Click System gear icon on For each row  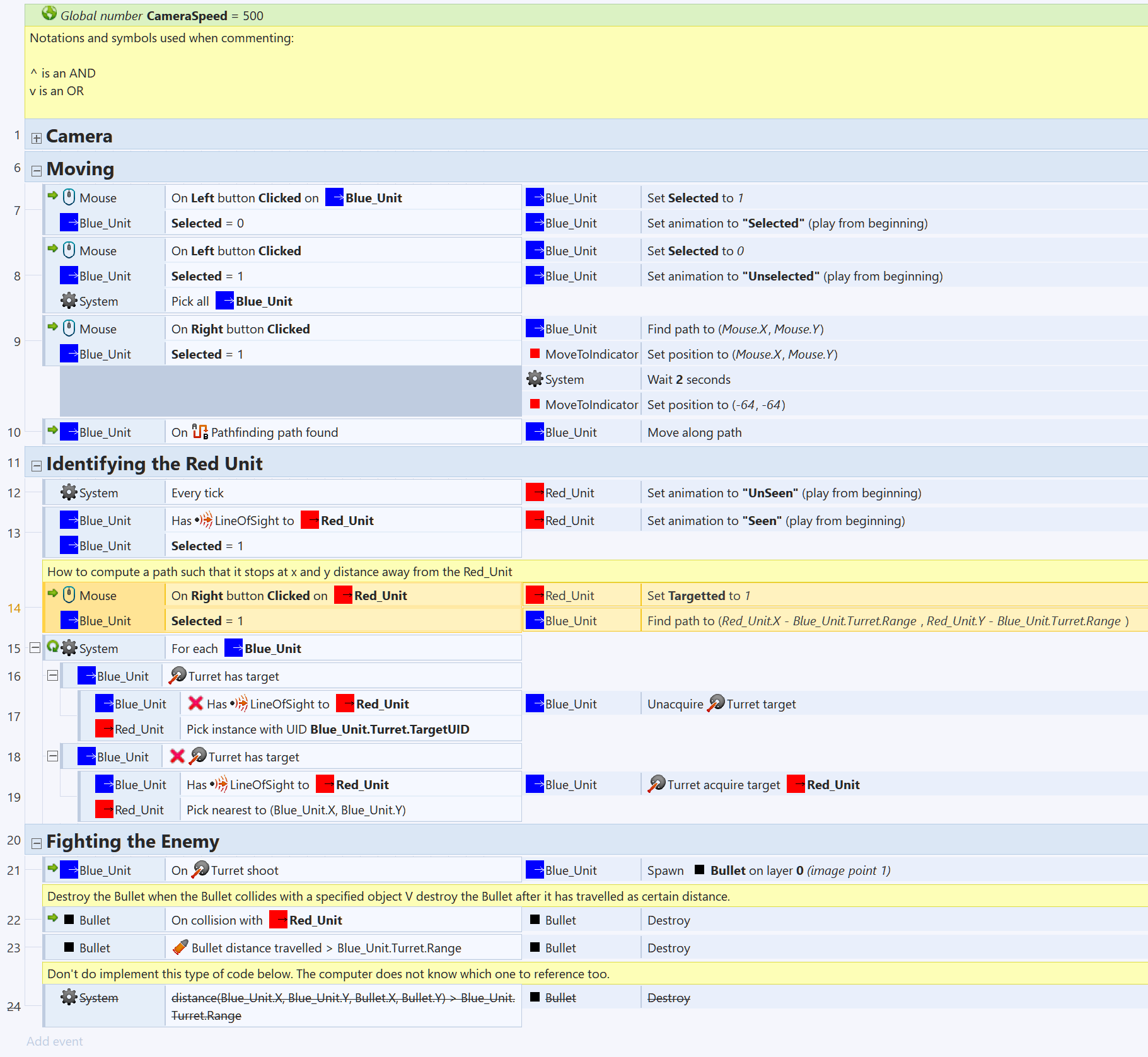coord(69,648)
